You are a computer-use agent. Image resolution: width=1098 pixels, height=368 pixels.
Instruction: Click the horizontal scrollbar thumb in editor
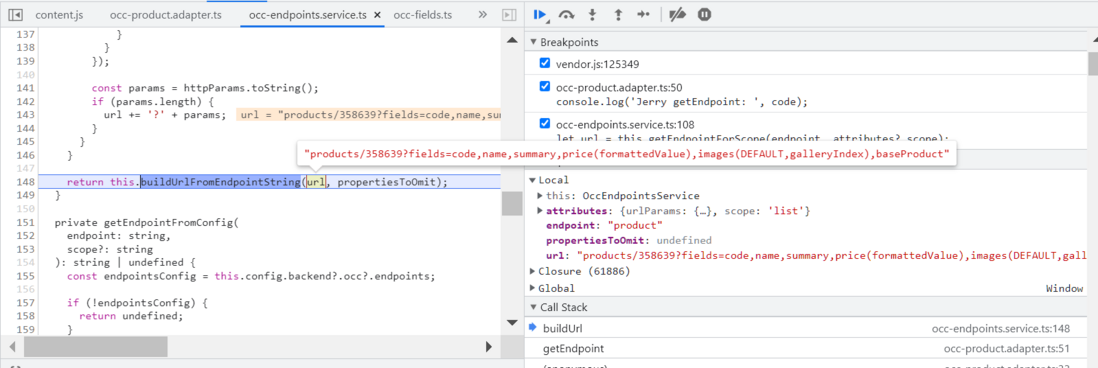(x=96, y=346)
